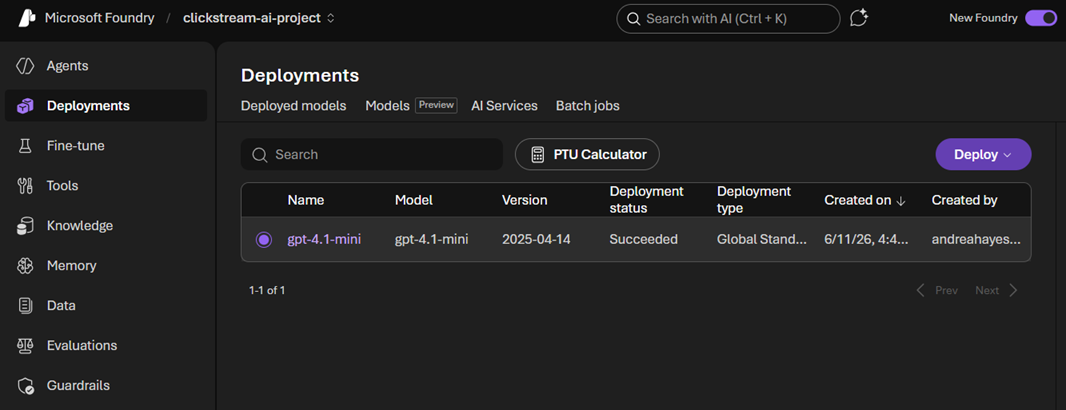
Task: Click the Succeeded status cell
Action: [644, 239]
